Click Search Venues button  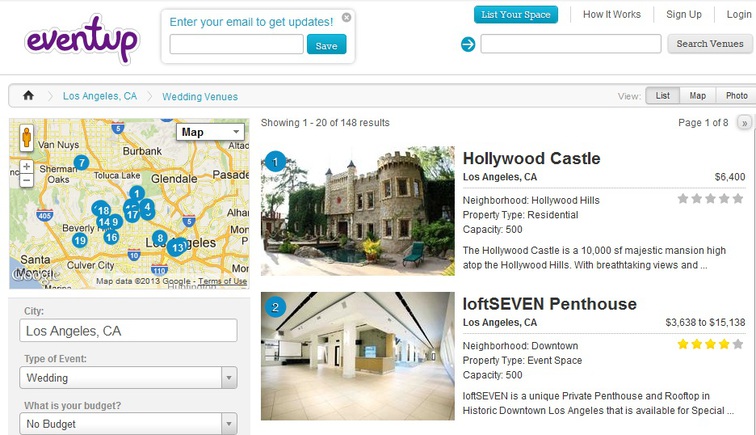710,44
